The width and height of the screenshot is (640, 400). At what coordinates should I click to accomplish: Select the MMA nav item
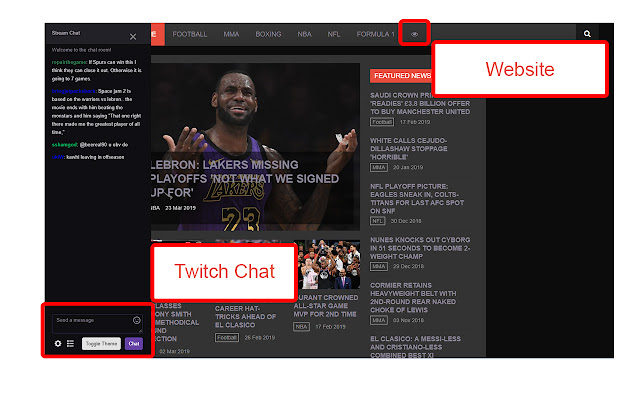[x=231, y=34]
